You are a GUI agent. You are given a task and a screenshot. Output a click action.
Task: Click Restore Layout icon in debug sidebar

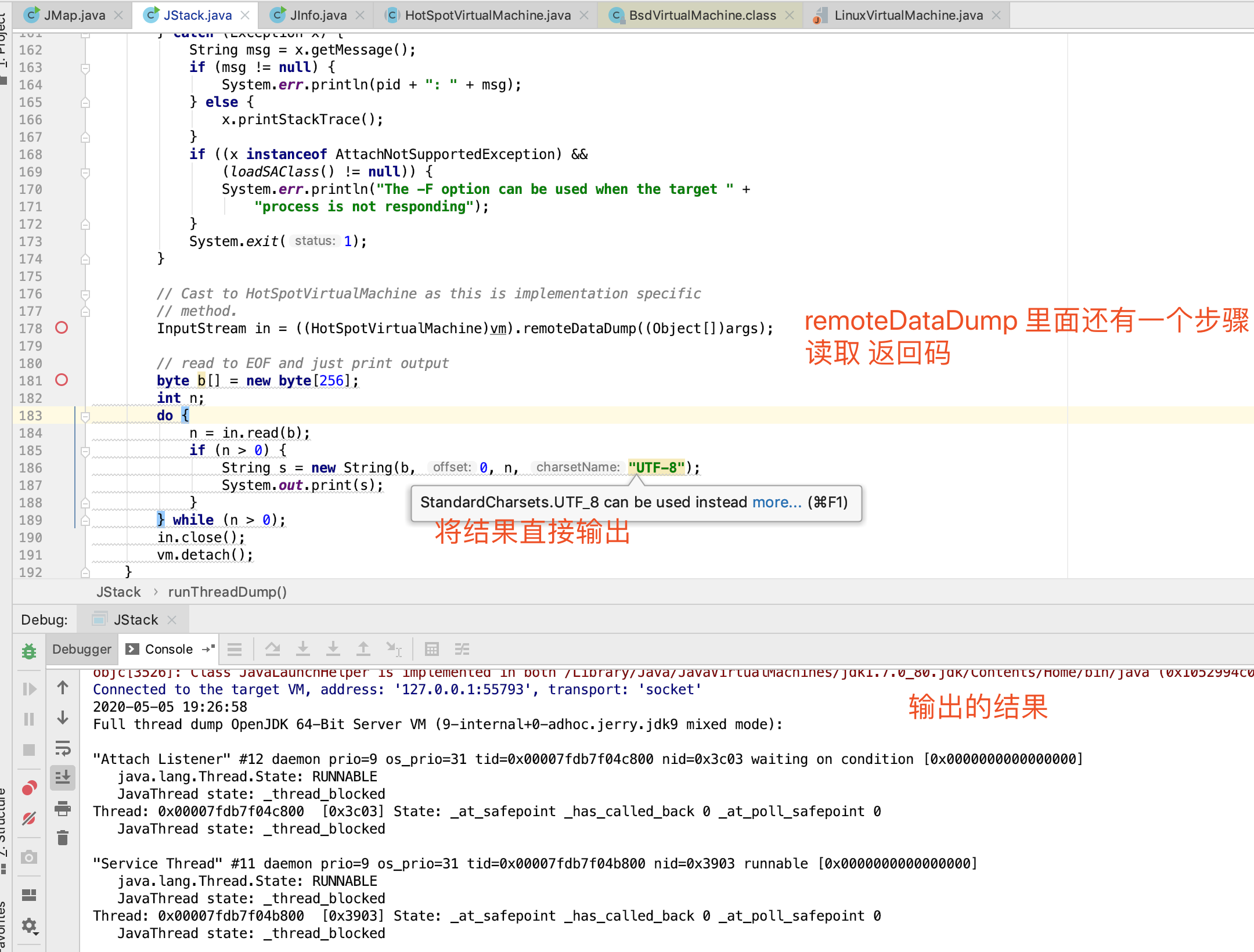[x=29, y=895]
